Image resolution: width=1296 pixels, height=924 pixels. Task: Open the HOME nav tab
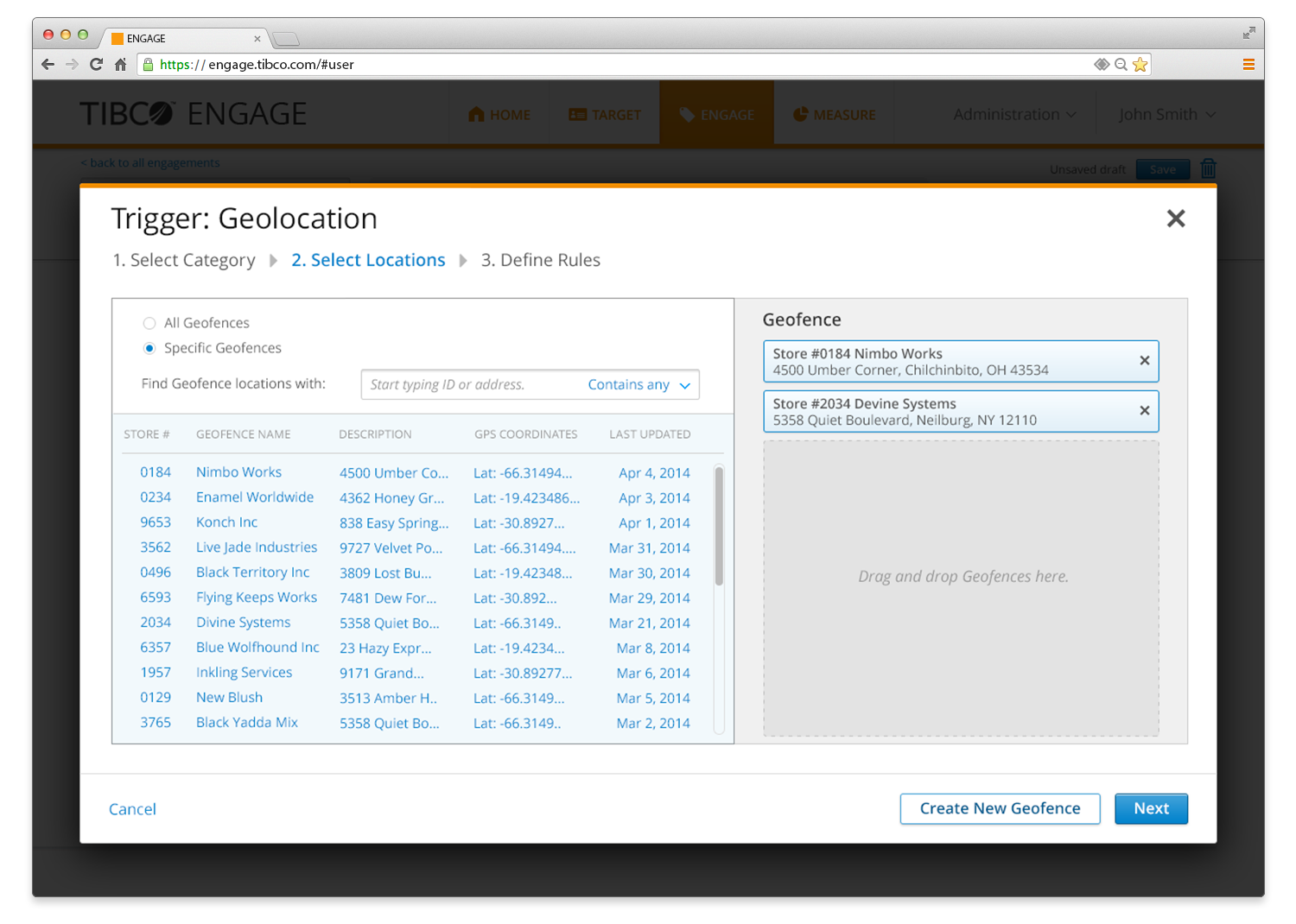coord(499,114)
